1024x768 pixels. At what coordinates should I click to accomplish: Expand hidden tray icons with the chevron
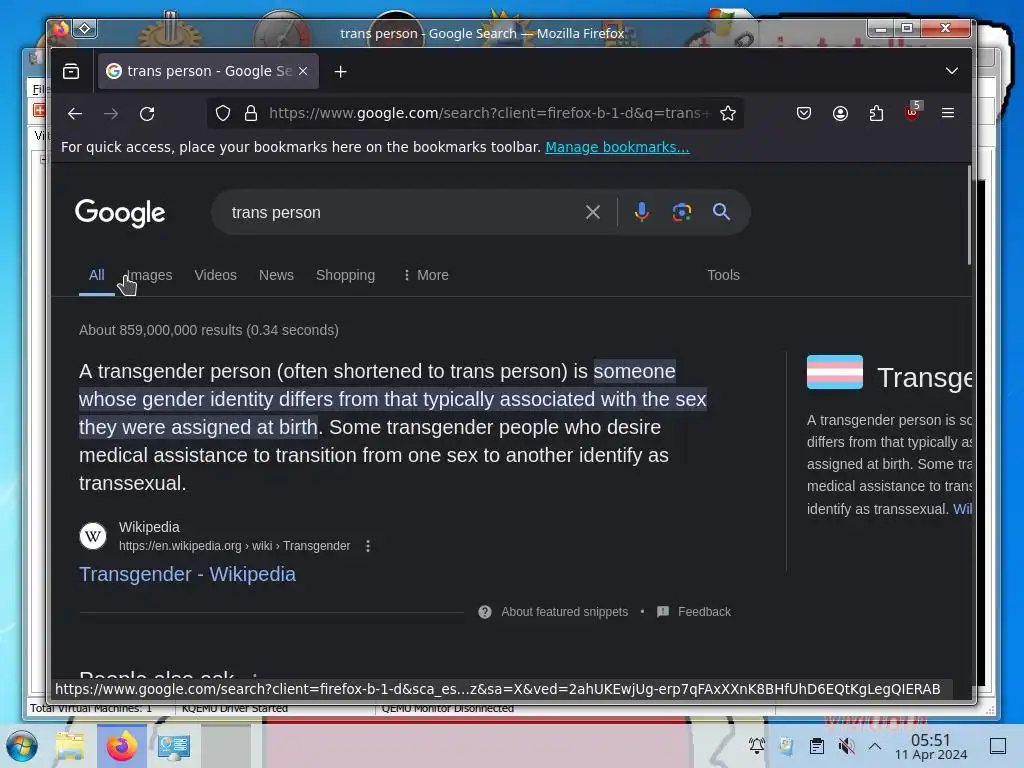[x=875, y=746]
